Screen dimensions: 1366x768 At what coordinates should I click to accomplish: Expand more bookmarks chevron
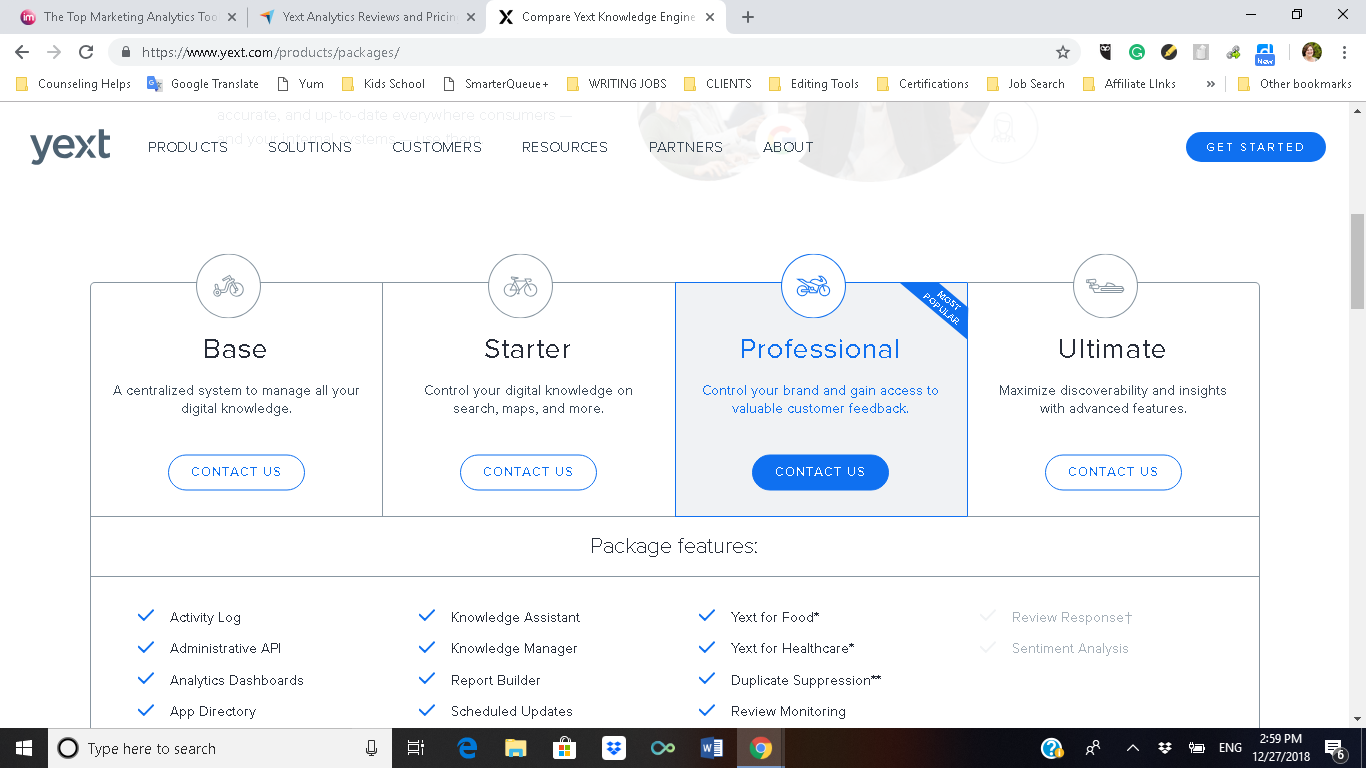[x=1211, y=84]
